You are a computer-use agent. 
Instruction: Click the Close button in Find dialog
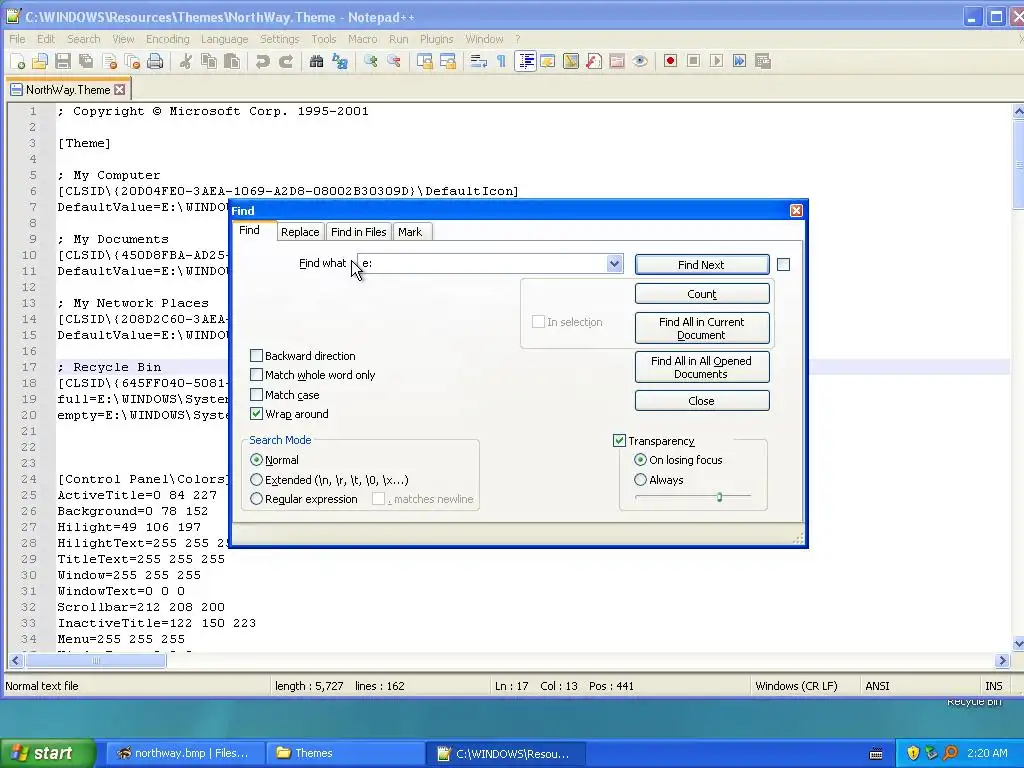pyautogui.click(x=702, y=400)
